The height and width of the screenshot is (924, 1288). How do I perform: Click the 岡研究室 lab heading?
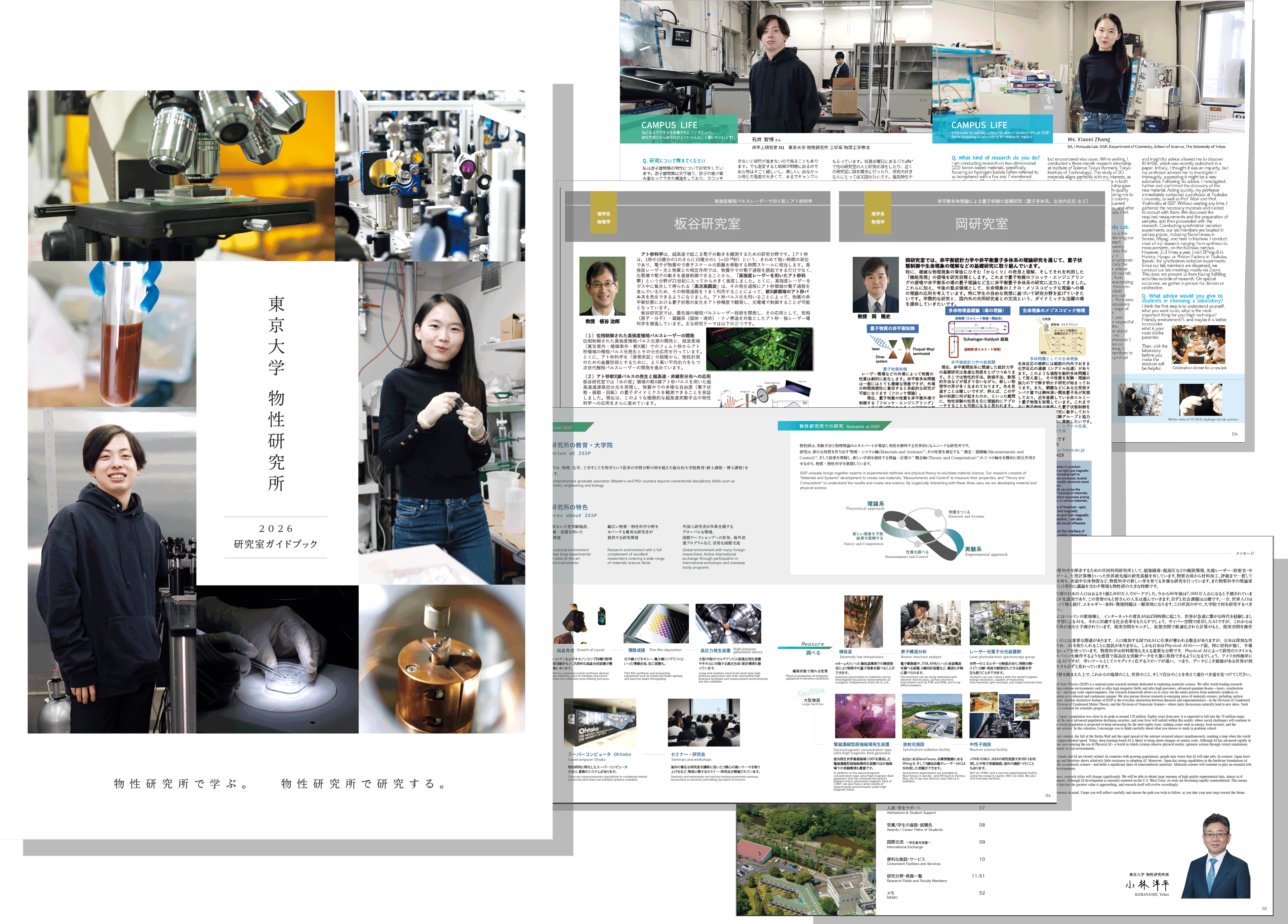pyautogui.click(x=981, y=224)
